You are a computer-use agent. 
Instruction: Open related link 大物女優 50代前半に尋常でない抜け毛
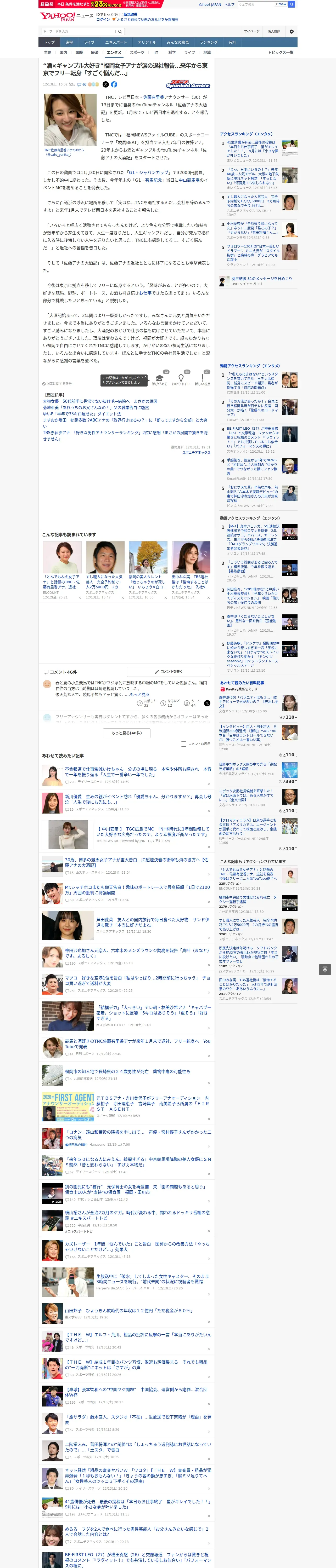[x=100, y=402]
